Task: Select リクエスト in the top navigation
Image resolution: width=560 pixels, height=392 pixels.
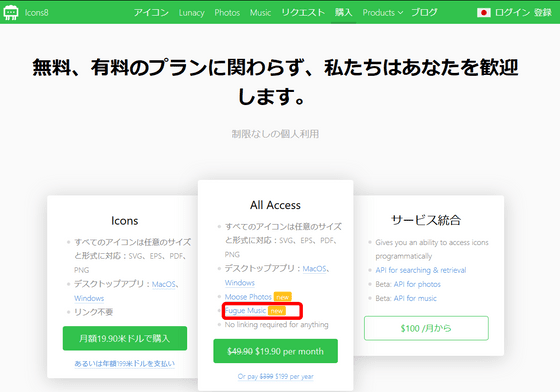Action: pyautogui.click(x=303, y=12)
